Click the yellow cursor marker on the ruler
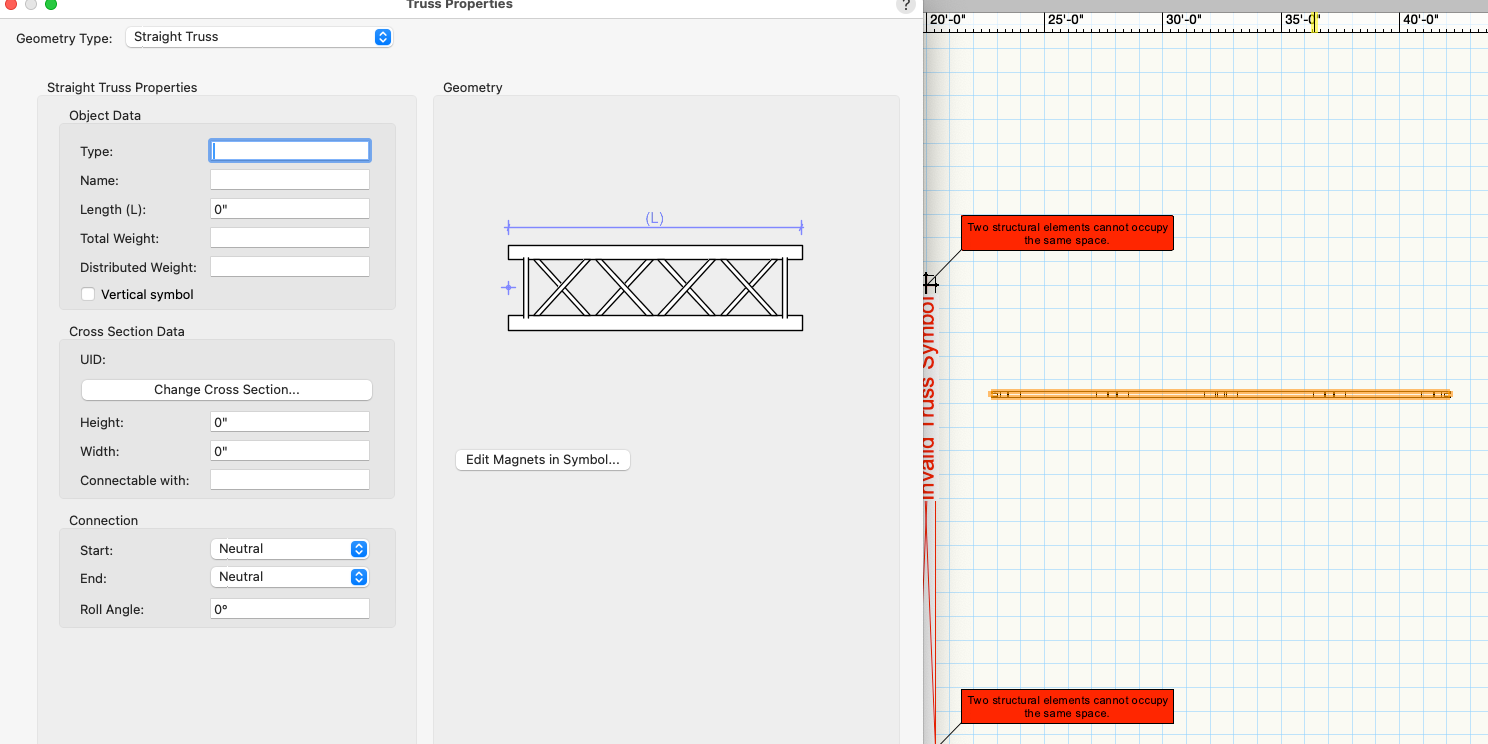 coord(1314,22)
